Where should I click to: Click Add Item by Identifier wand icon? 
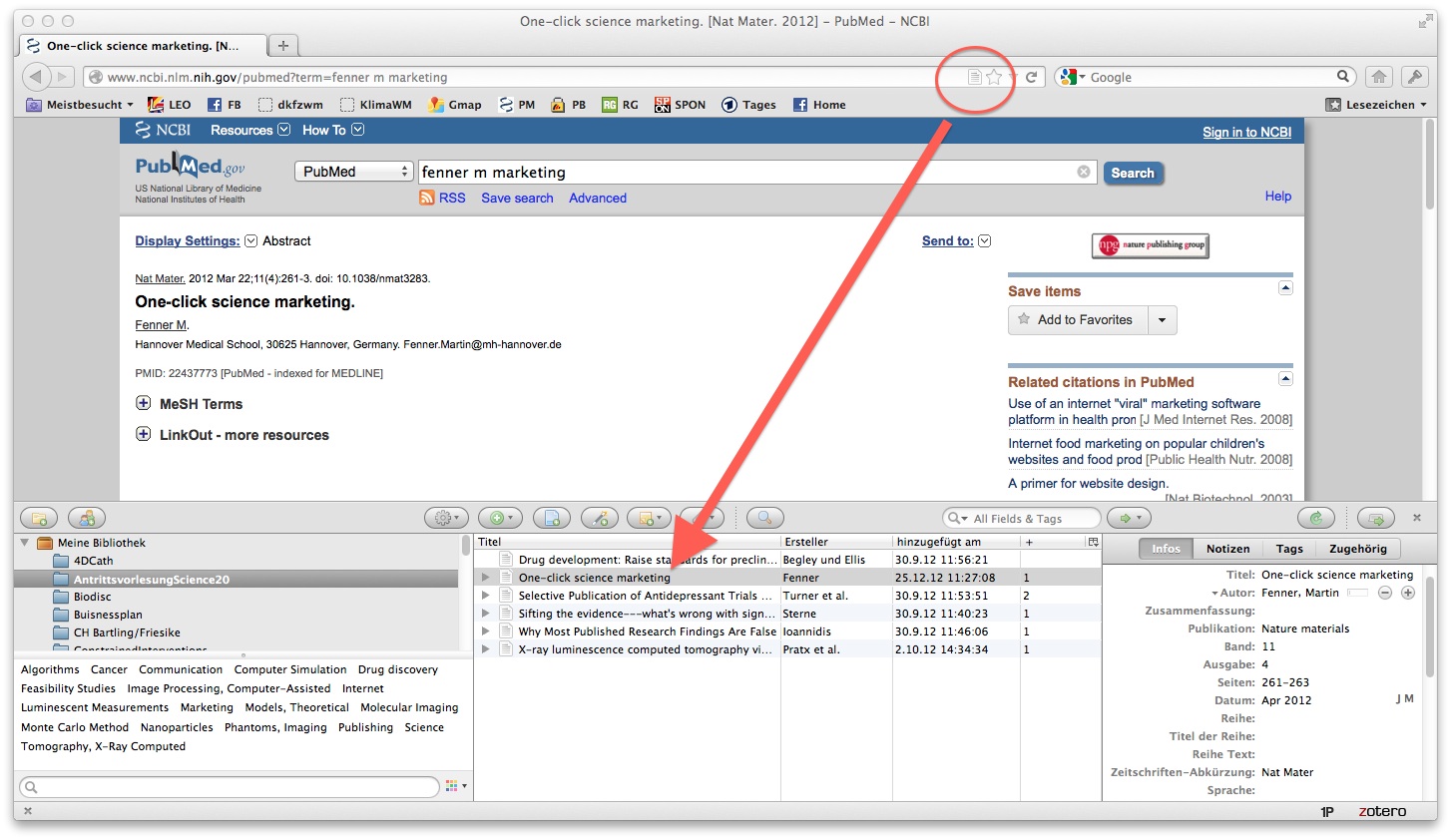pyautogui.click(x=600, y=518)
